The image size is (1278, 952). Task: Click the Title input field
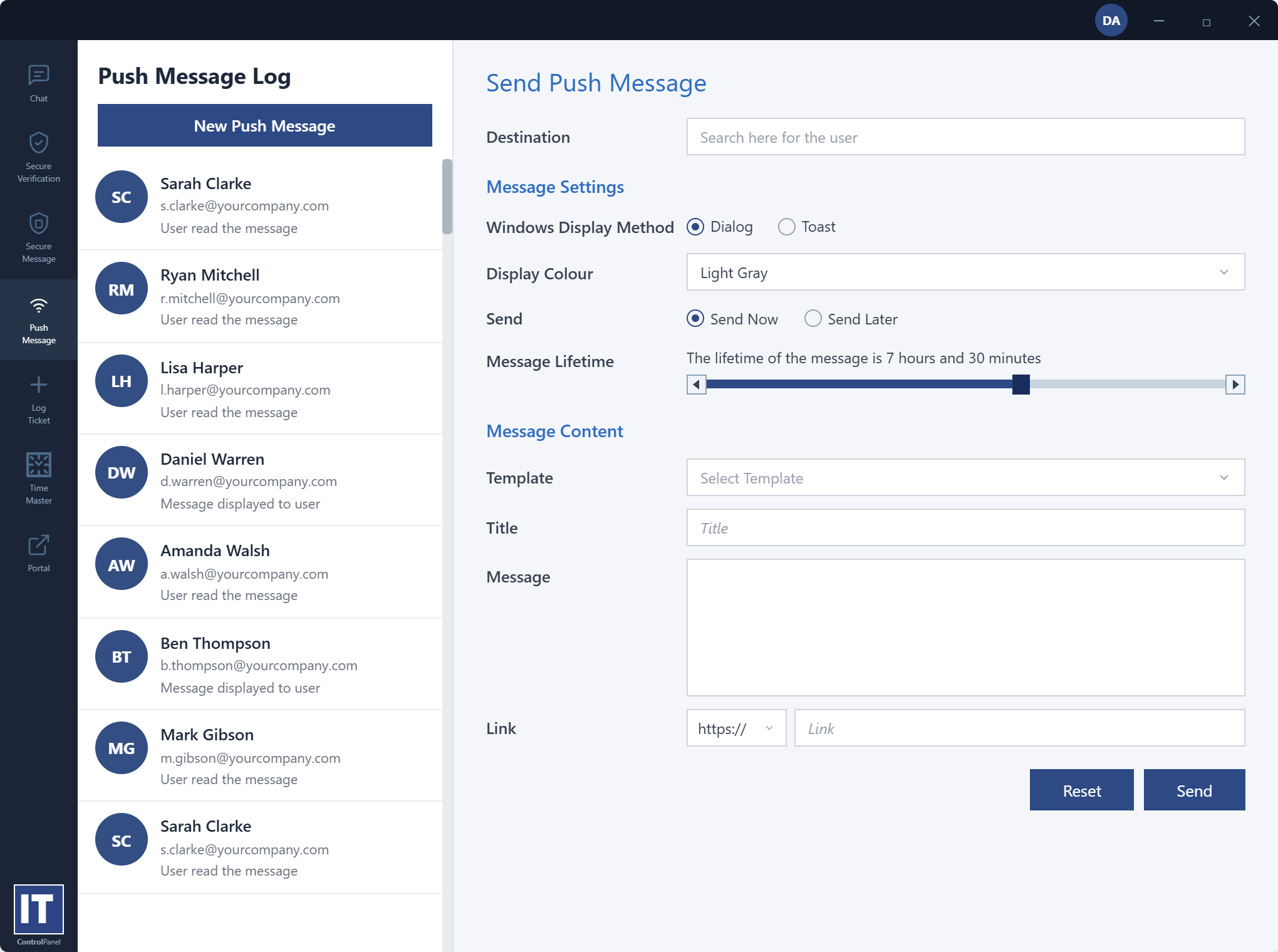tap(965, 527)
